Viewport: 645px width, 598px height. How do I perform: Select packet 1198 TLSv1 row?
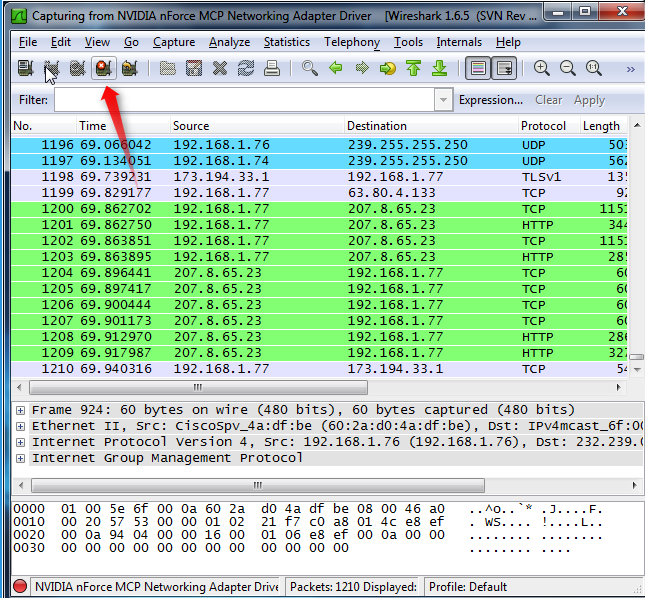319,177
